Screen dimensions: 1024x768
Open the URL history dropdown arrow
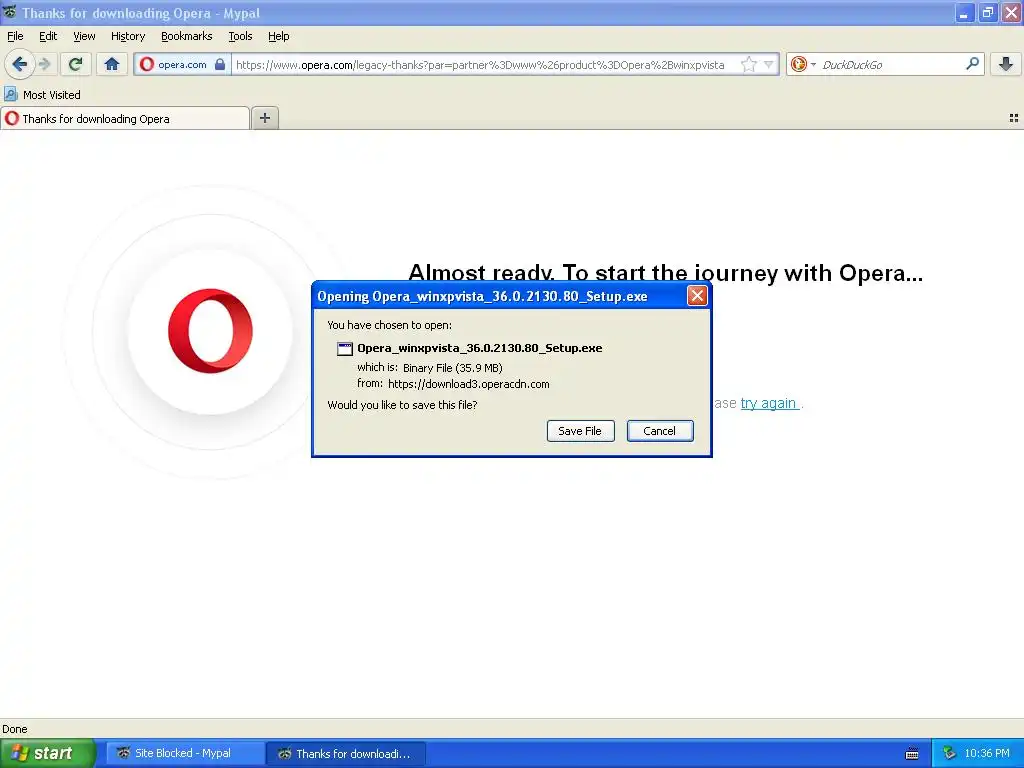pos(769,65)
